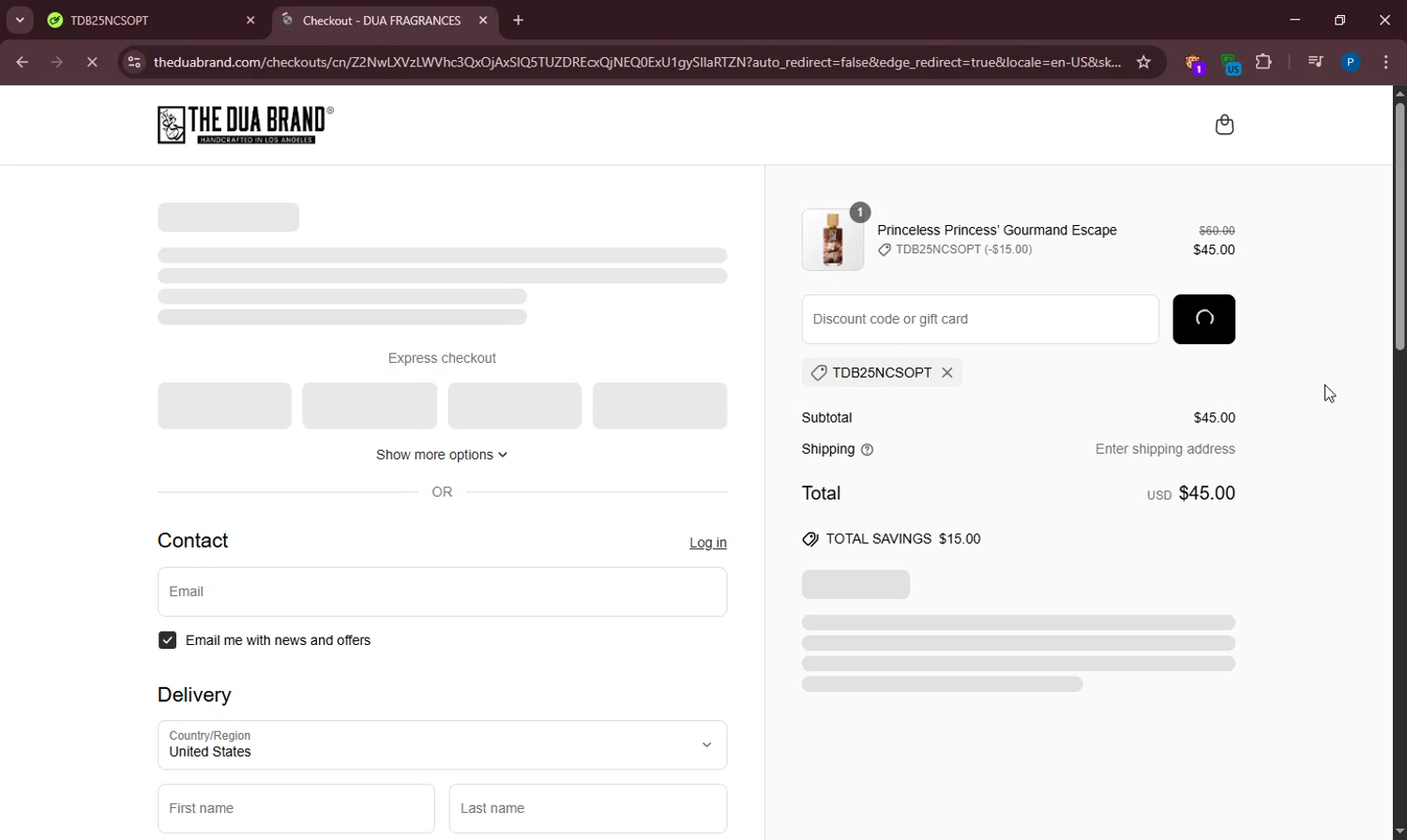Click the Subtotal label
Image resolution: width=1407 pixels, height=840 pixels.
(826, 418)
